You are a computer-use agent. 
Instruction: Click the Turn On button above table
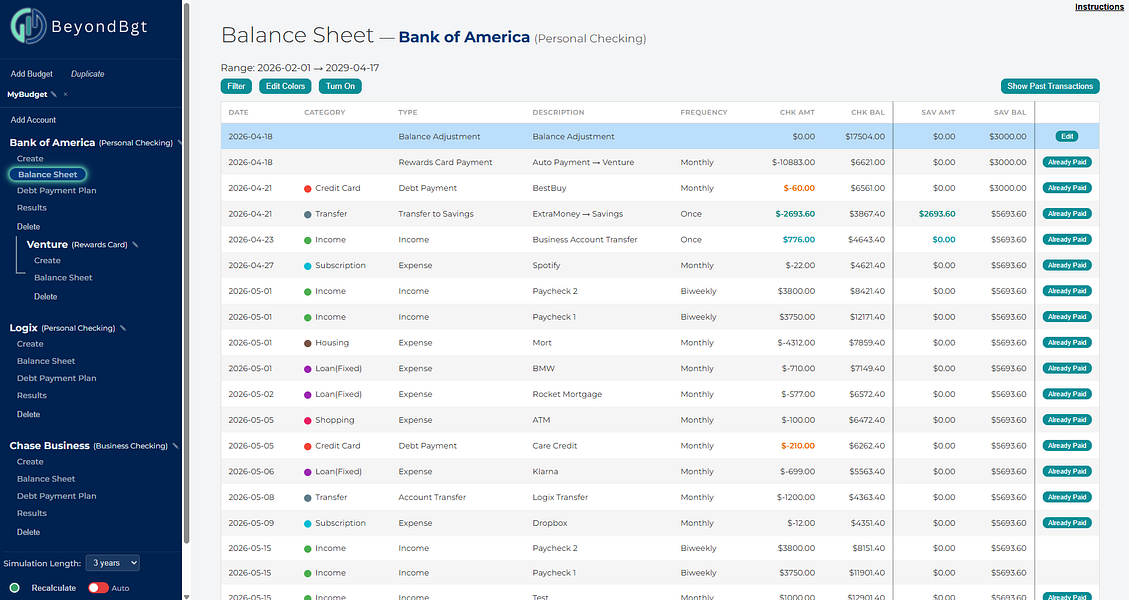coord(340,86)
